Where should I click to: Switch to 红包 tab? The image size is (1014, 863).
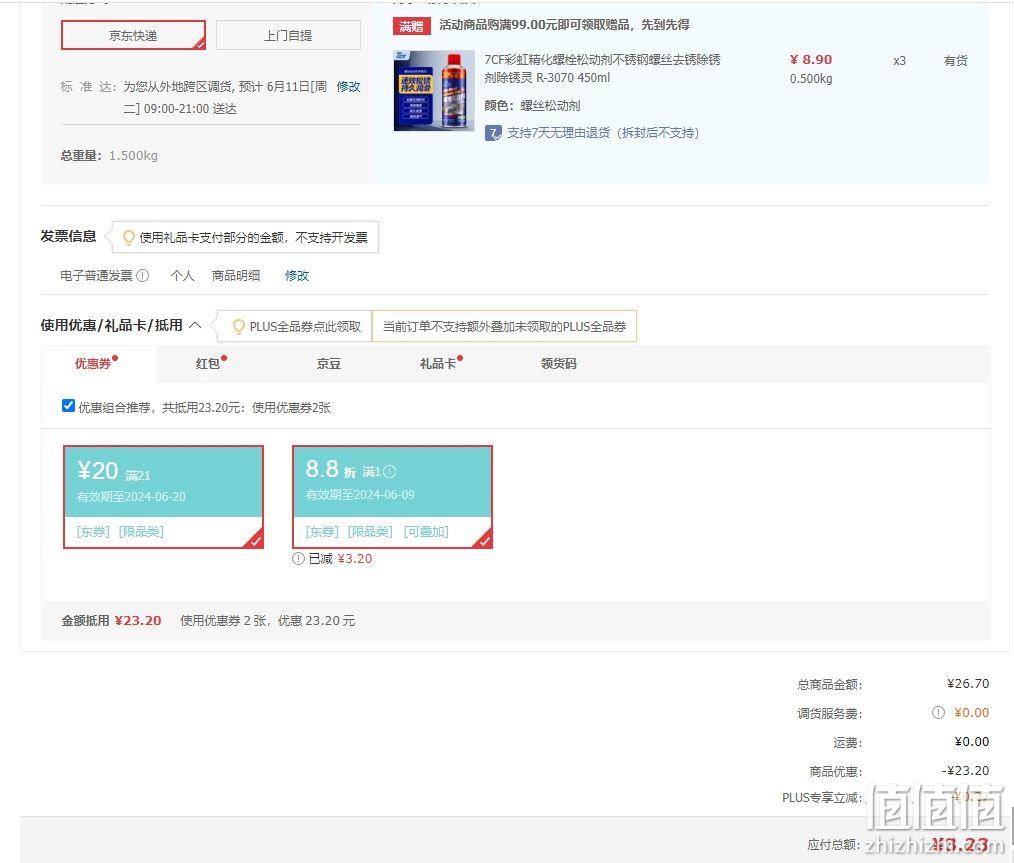pos(208,364)
